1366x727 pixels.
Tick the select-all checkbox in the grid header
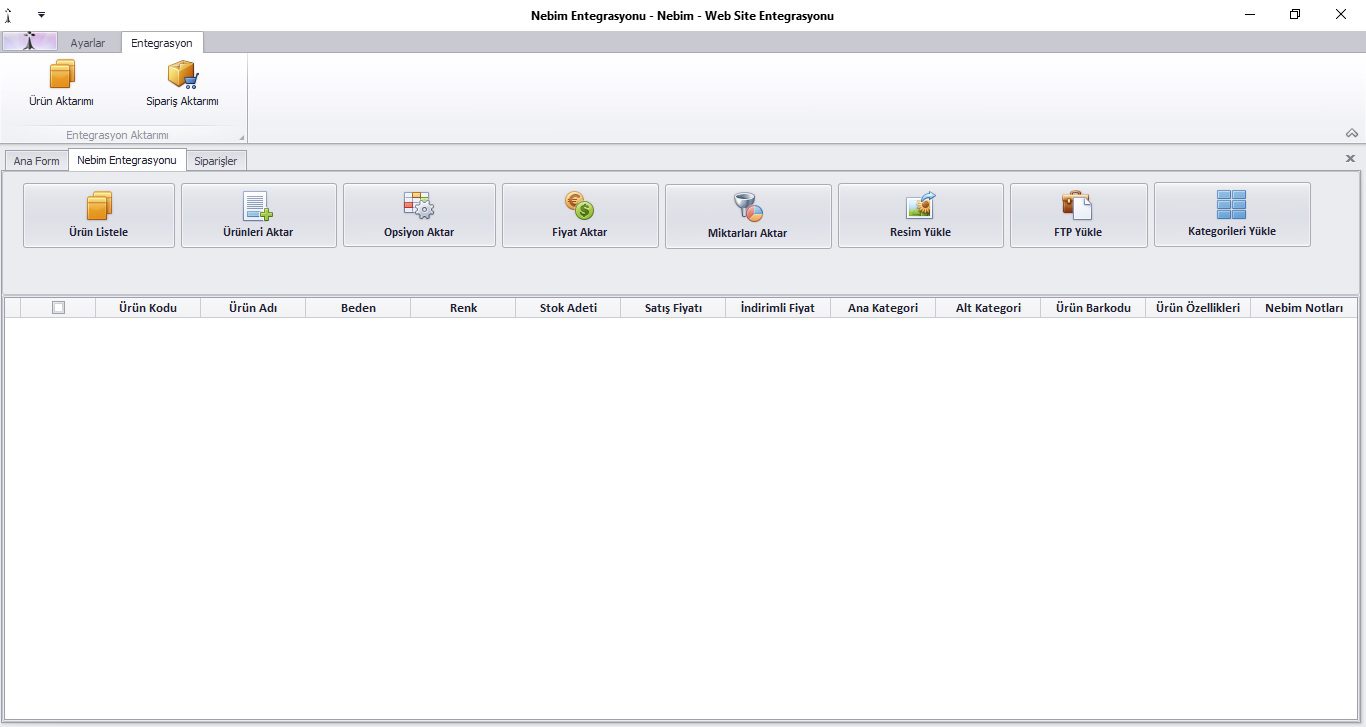(x=58, y=308)
